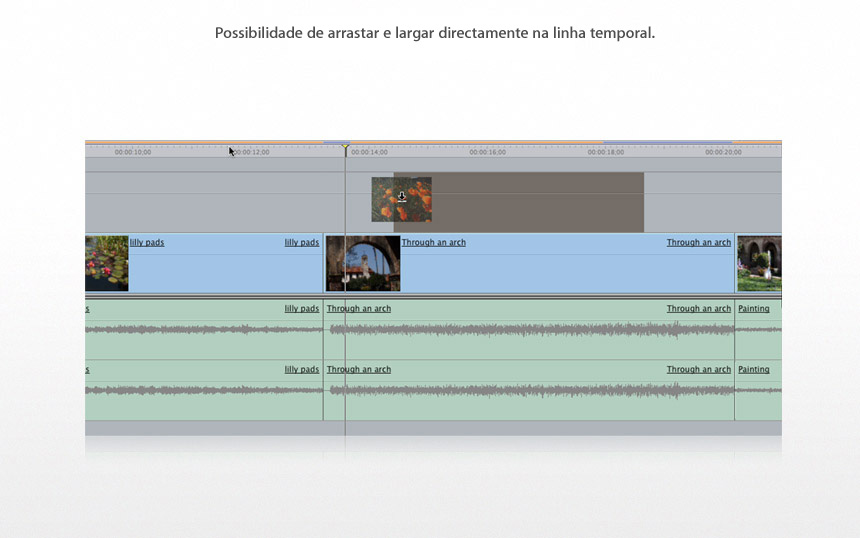Click right 'Through an arch' label, first audio track

[x=698, y=309]
